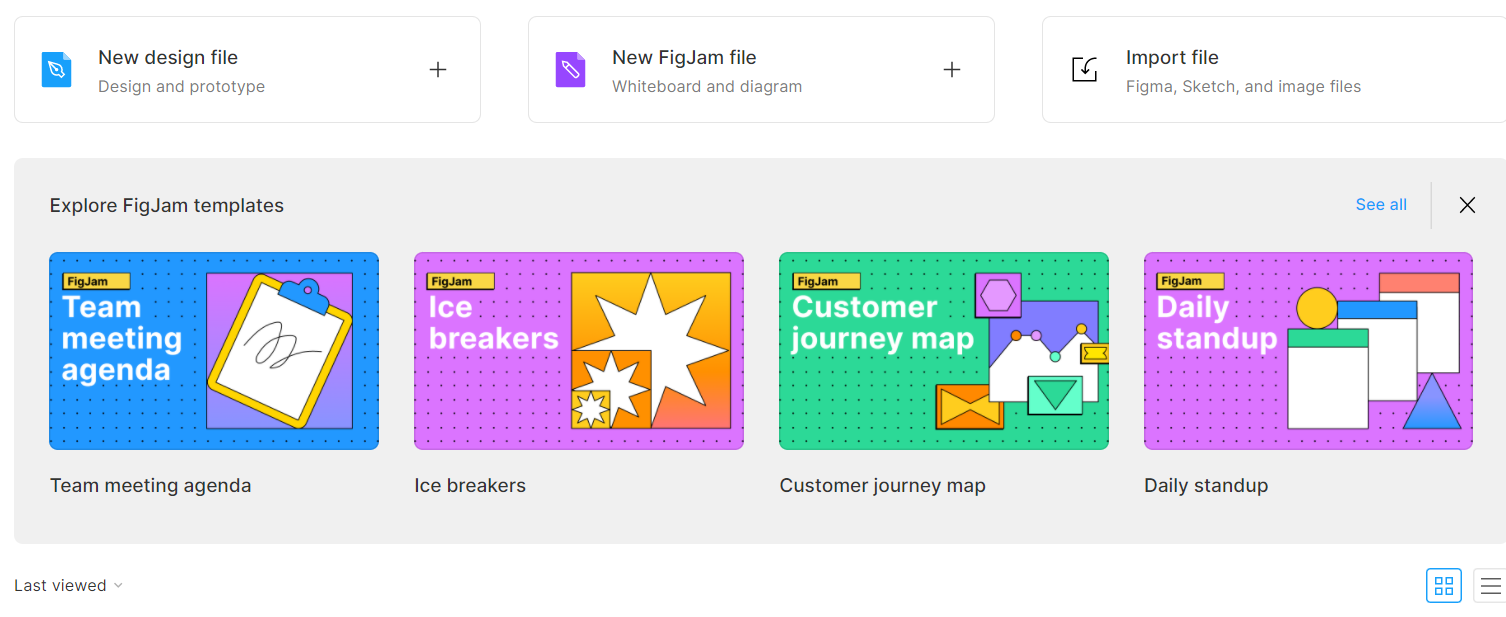
Task: Open the Customer journey map template thumbnail
Action: (x=944, y=351)
